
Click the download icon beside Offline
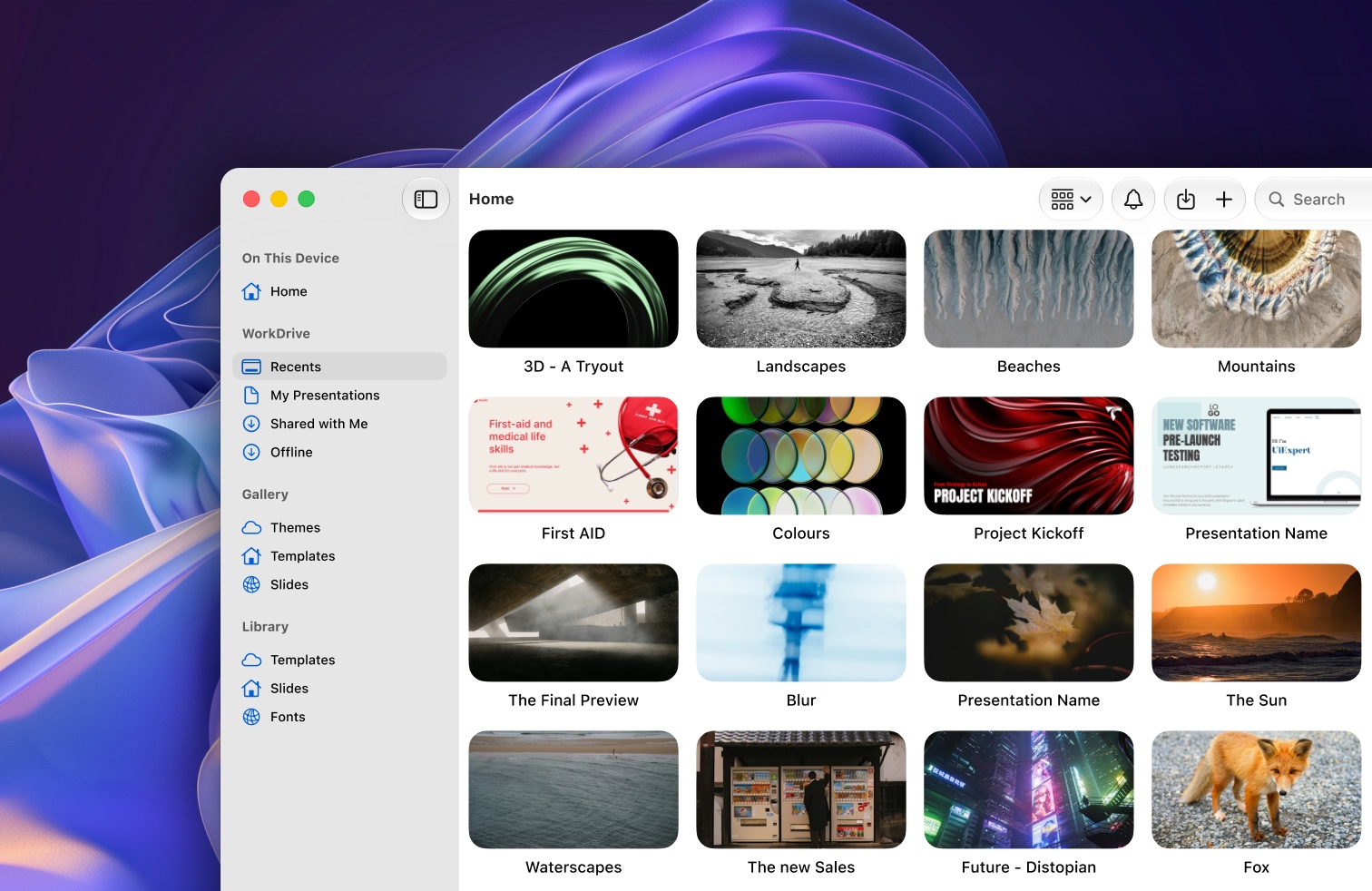point(251,452)
